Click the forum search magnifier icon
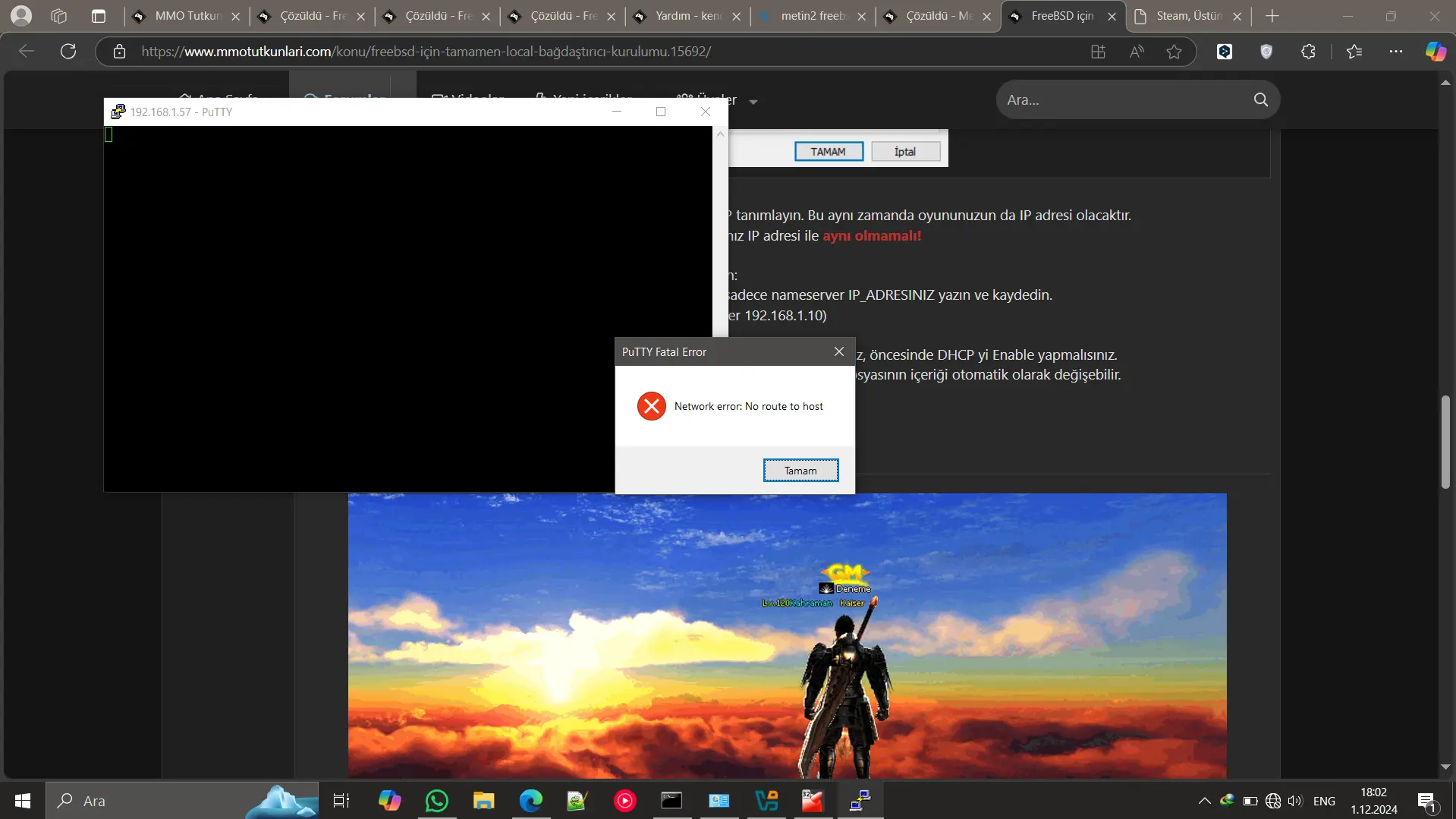This screenshot has height=819, width=1456. pyautogui.click(x=1260, y=99)
